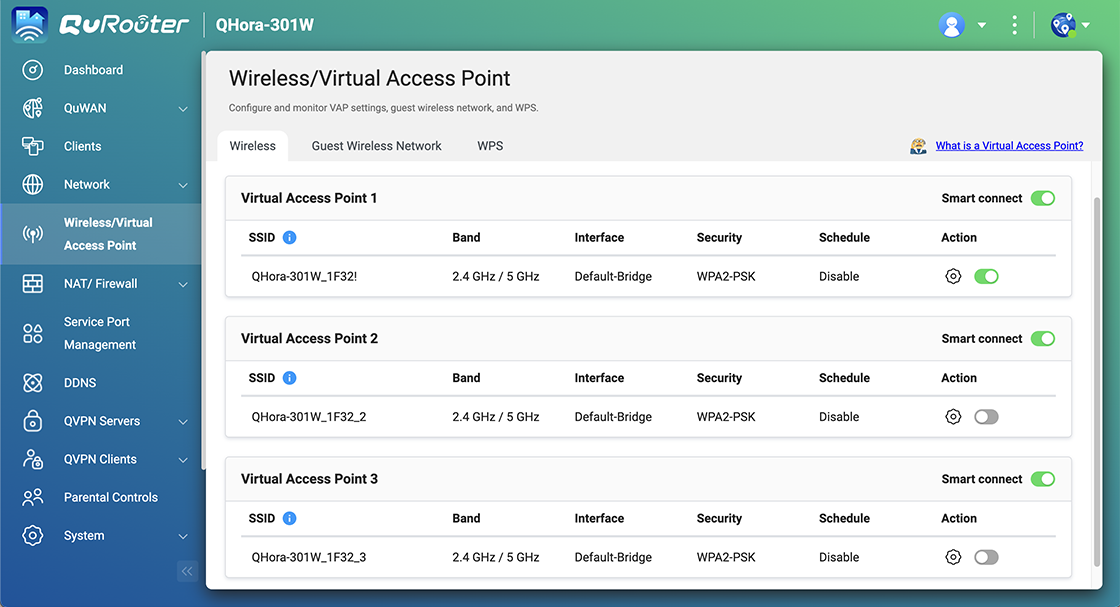1120x607 pixels.
Task: Open settings gear for Virtual Access Point 1
Action: point(952,276)
